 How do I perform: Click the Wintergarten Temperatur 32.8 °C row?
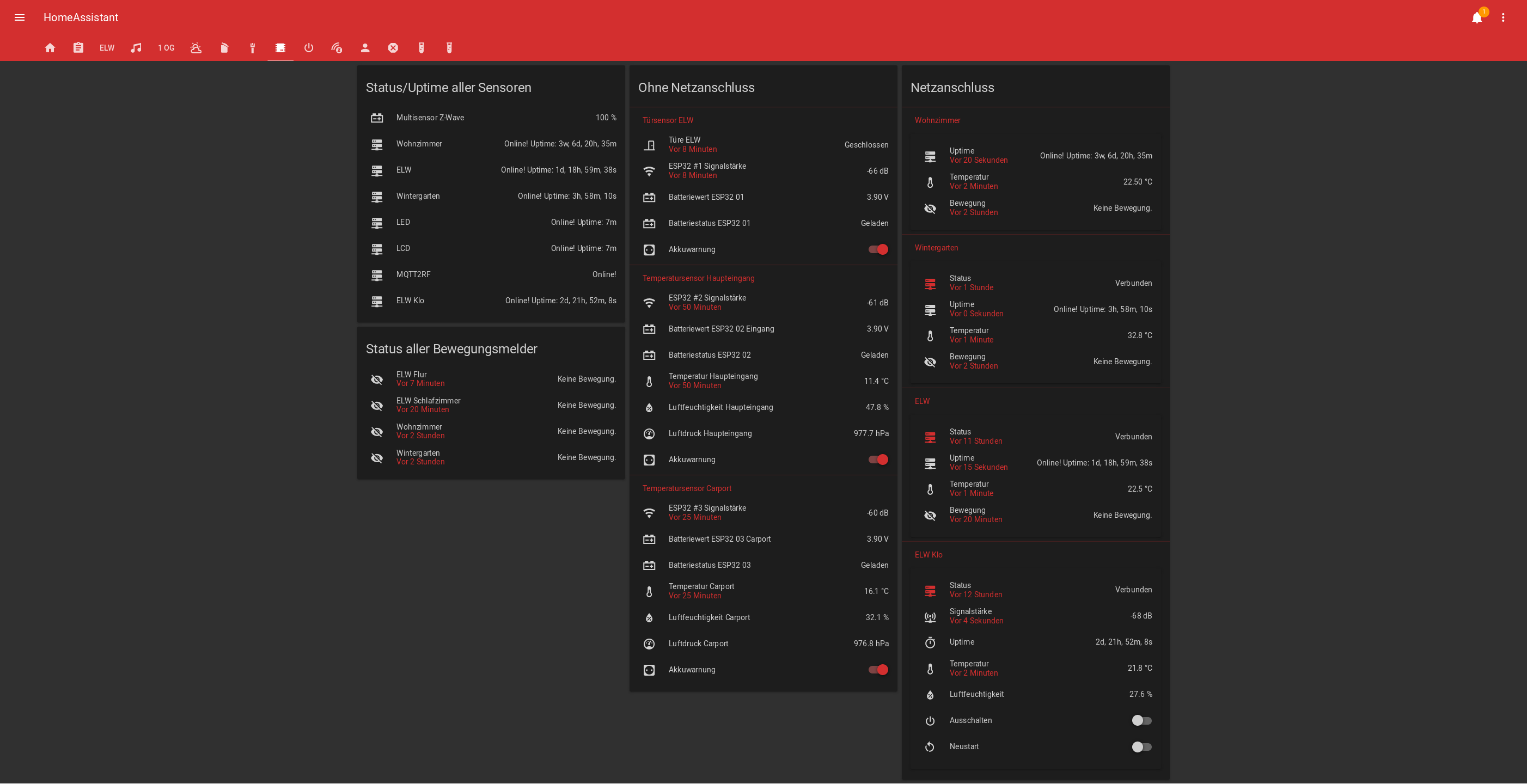coord(1037,335)
